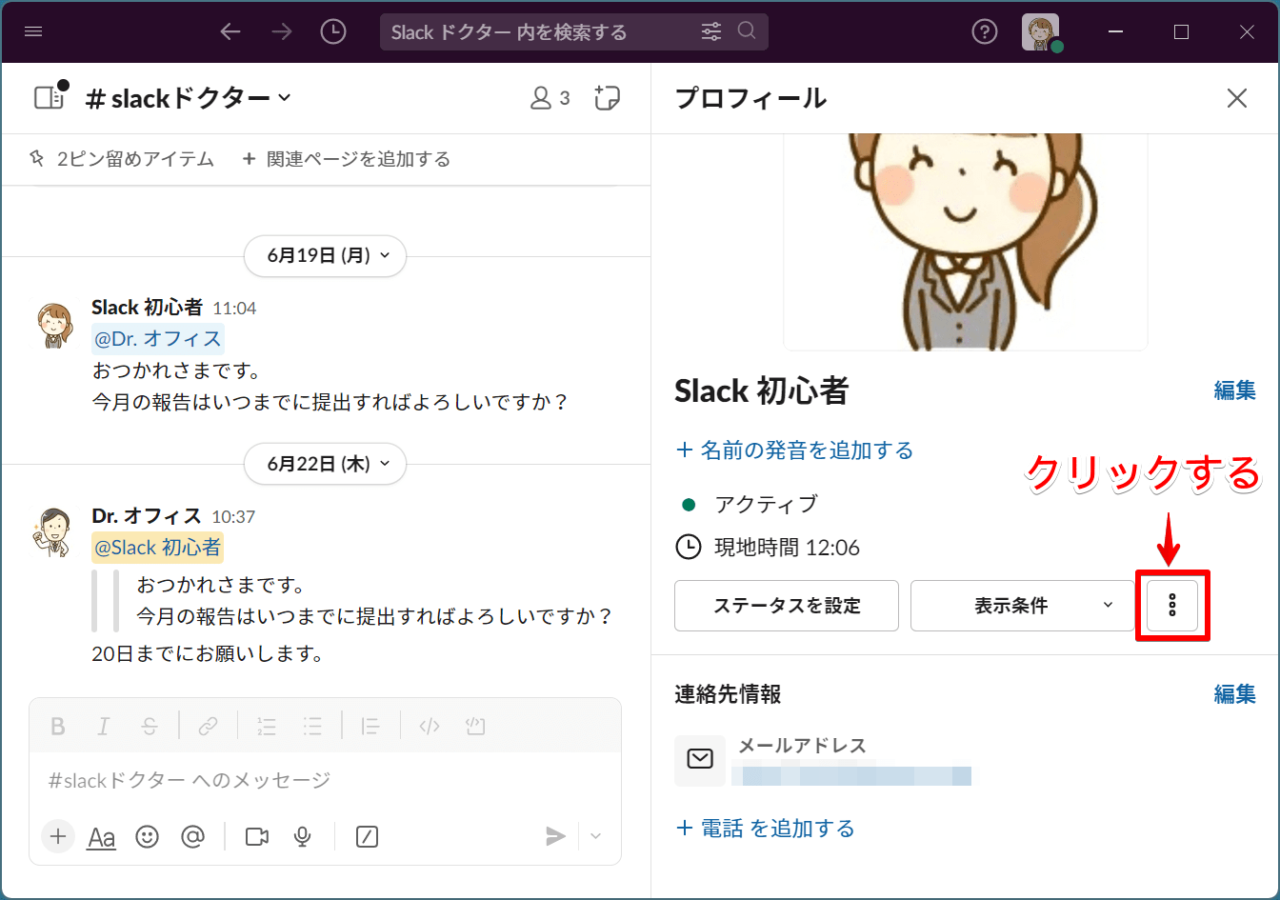Open 6月19日 (月) date dropdown

tap(326, 256)
